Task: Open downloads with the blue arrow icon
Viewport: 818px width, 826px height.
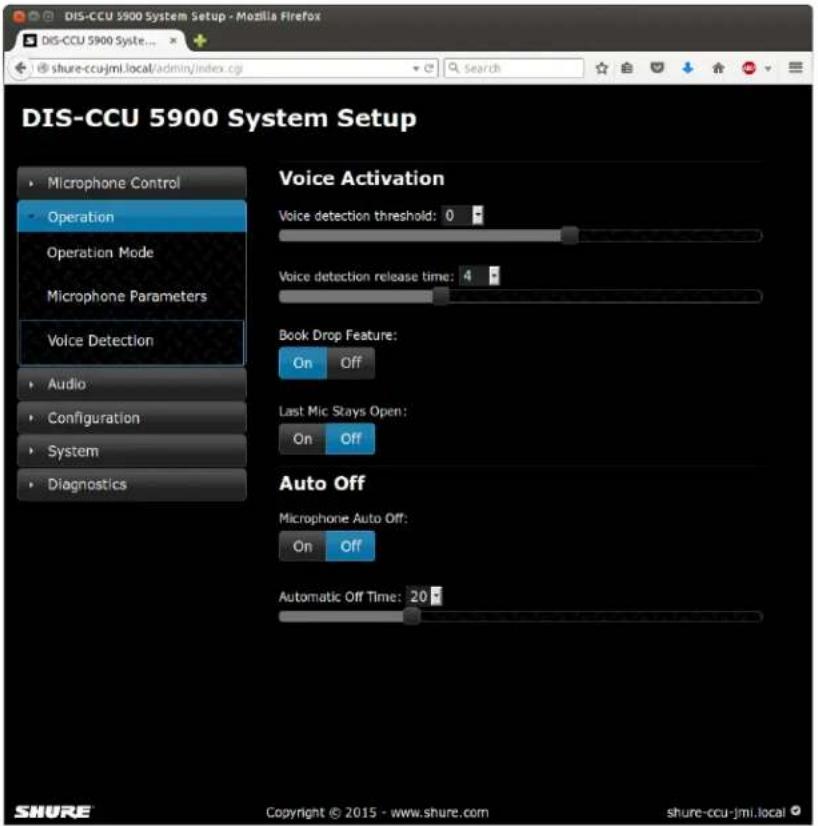Action: click(687, 68)
